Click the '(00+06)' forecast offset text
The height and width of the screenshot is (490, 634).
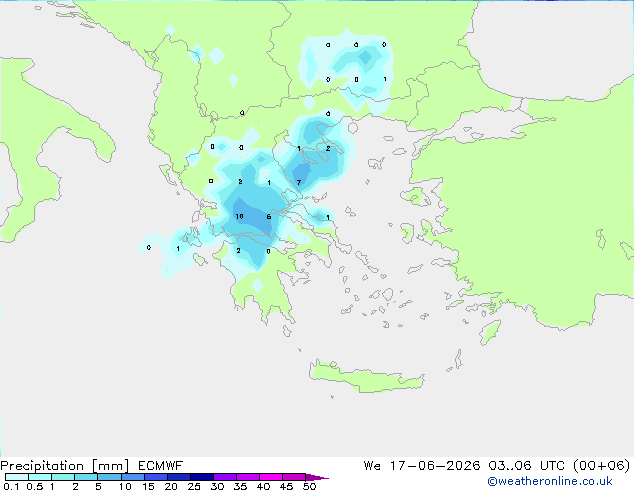601,466
